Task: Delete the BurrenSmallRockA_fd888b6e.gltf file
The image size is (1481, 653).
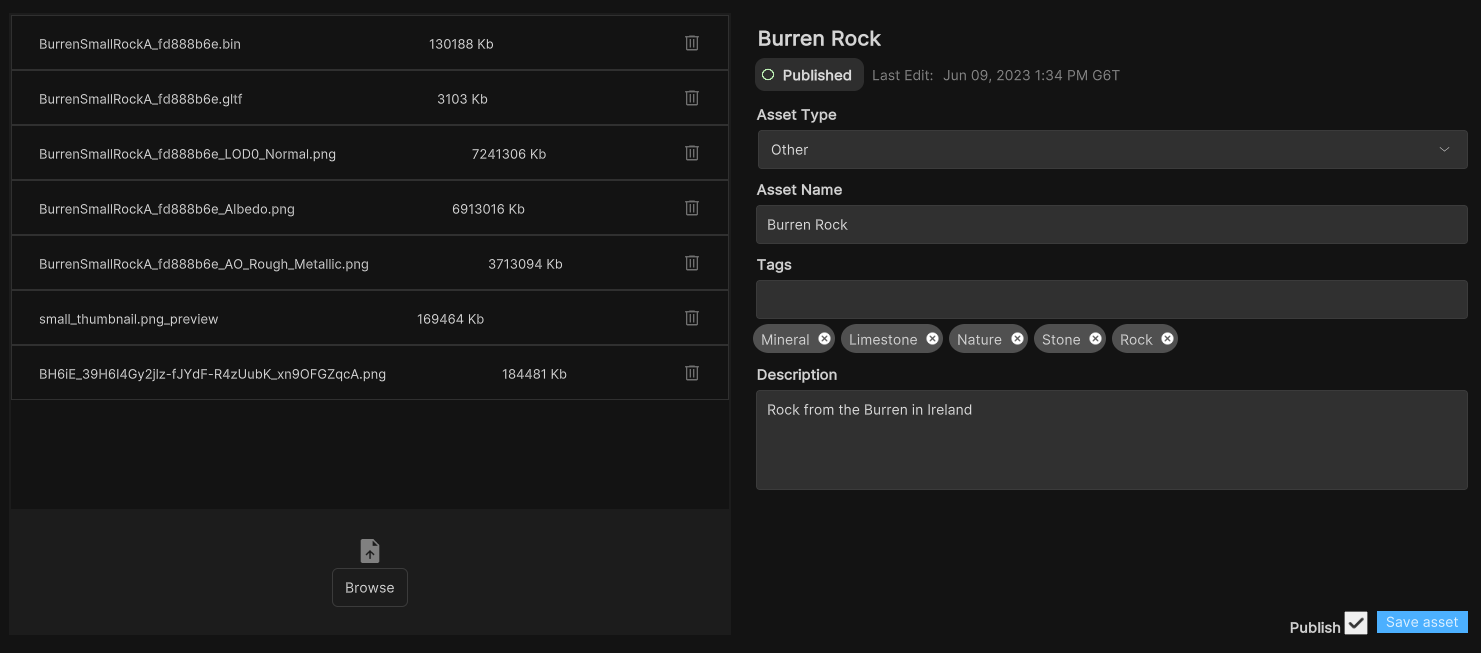Action: (x=691, y=97)
